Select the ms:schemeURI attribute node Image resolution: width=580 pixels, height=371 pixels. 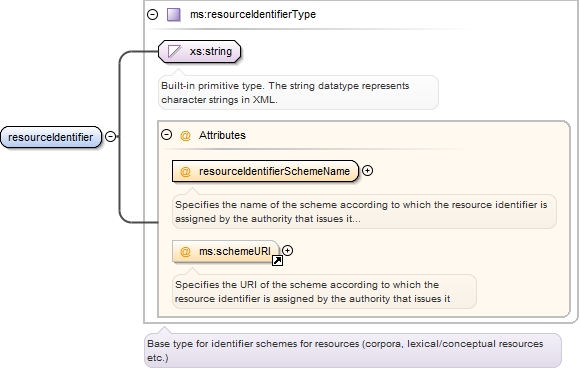tap(226, 252)
